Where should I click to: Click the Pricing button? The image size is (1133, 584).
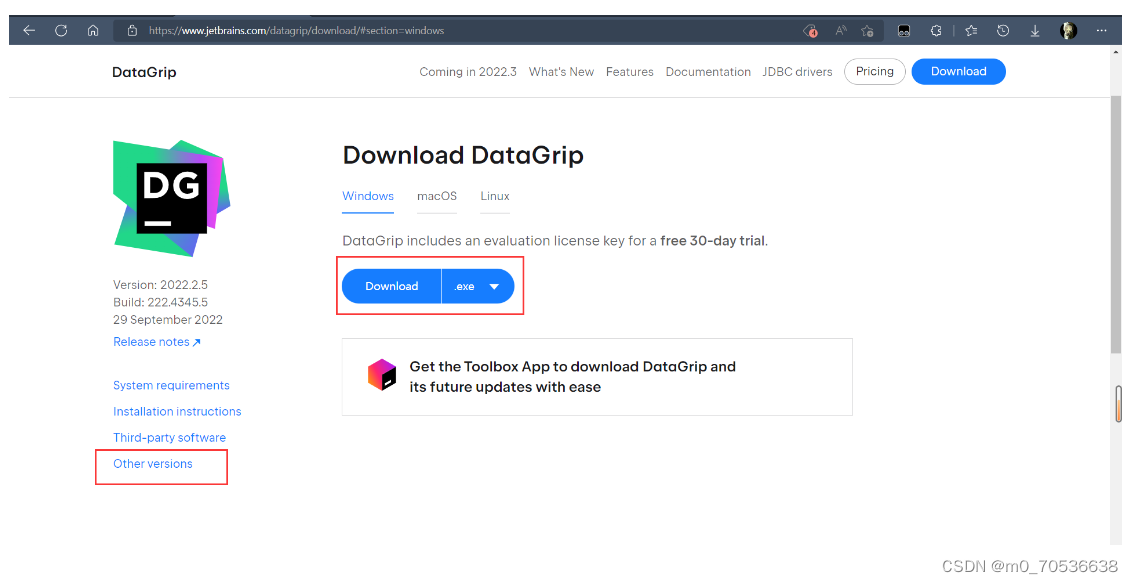[874, 71]
